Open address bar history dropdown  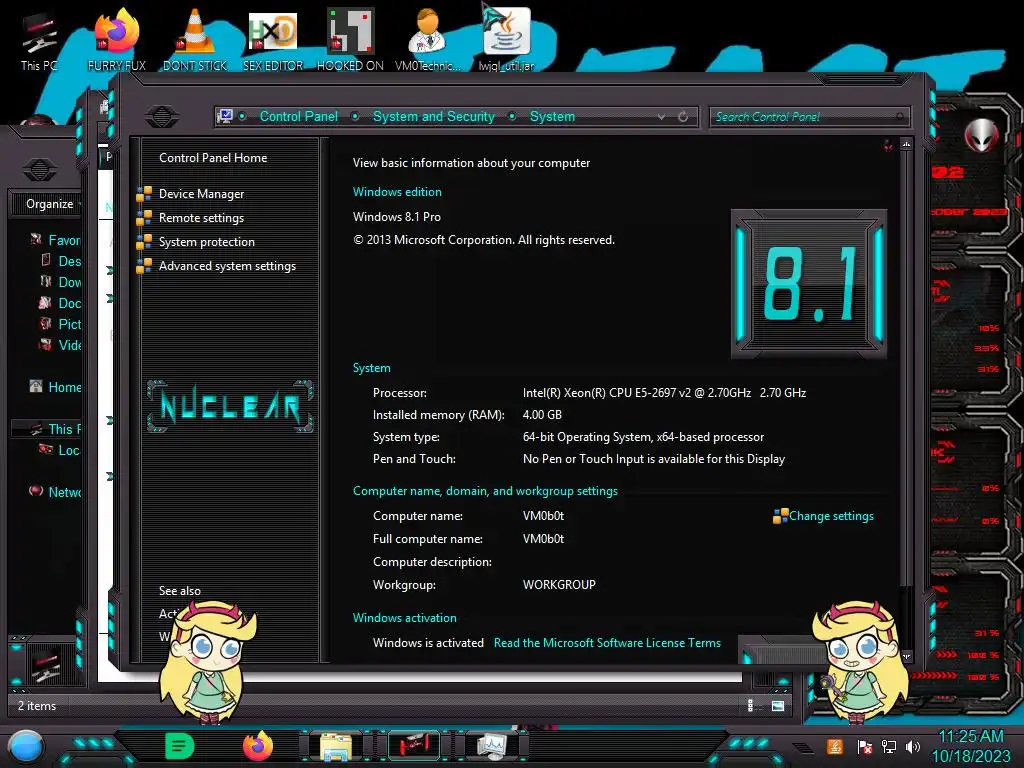pos(662,117)
